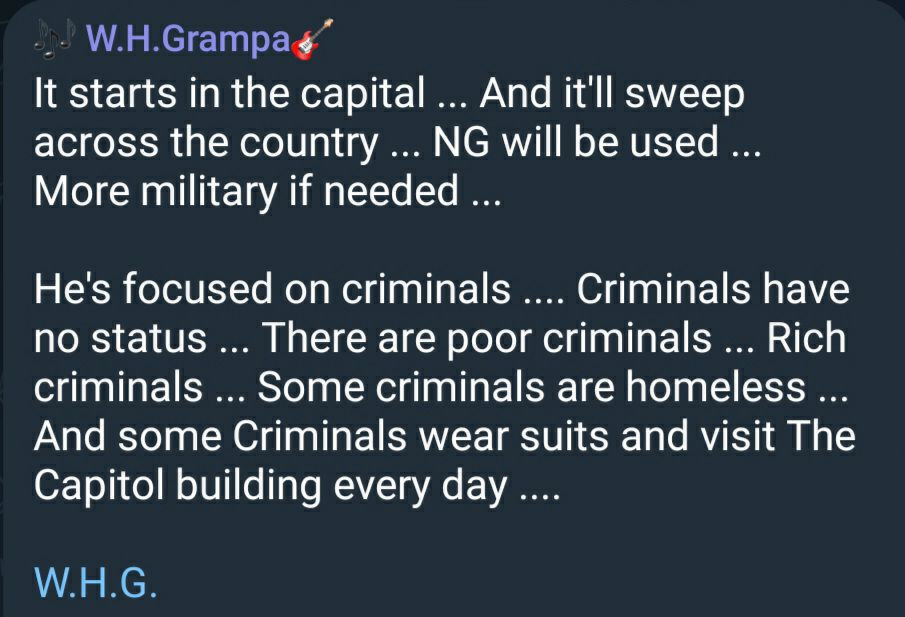Click the phrase "Criminals have" in the message
This screenshot has width=905, height=617.
pyautogui.click(x=713, y=290)
